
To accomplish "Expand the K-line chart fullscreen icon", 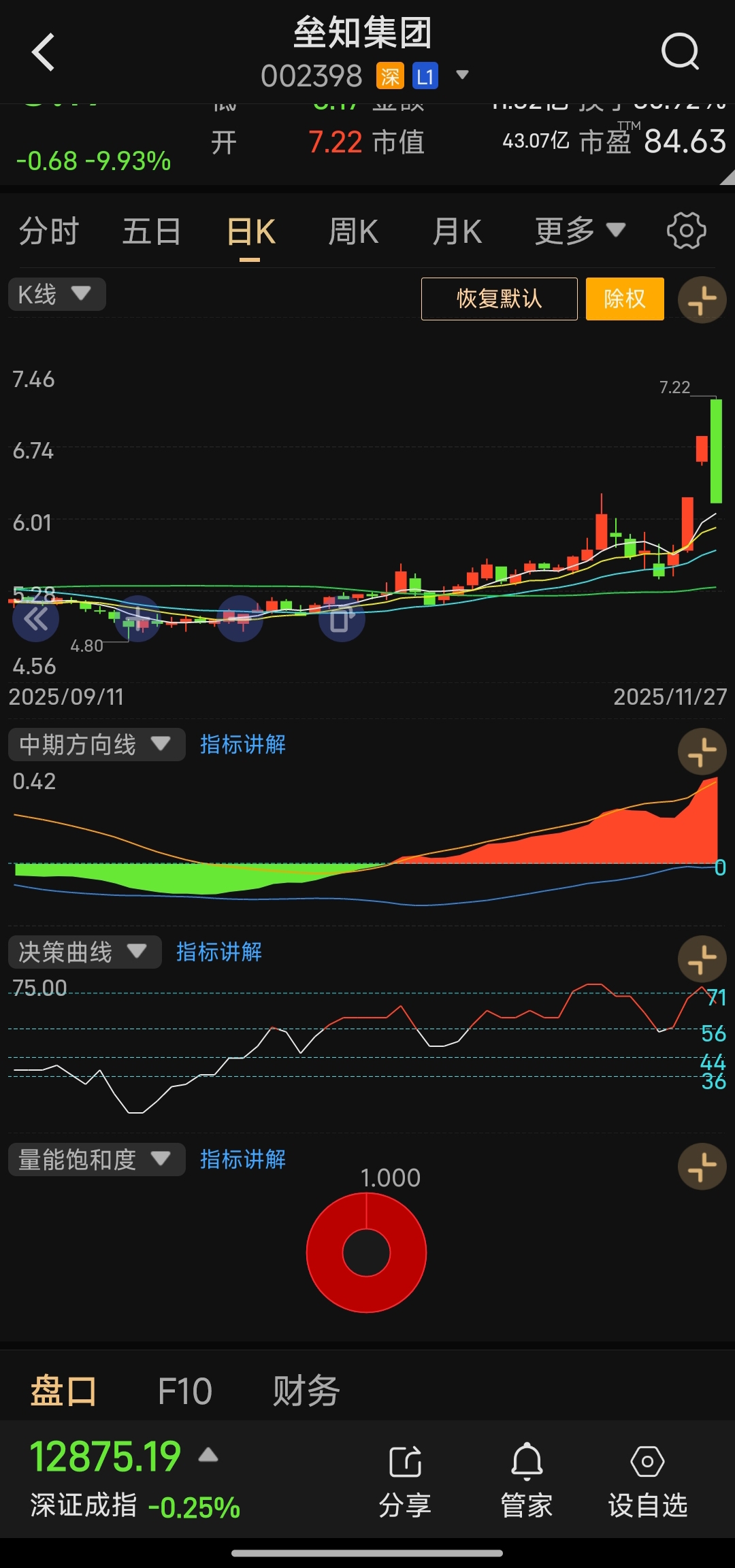I will click(702, 300).
